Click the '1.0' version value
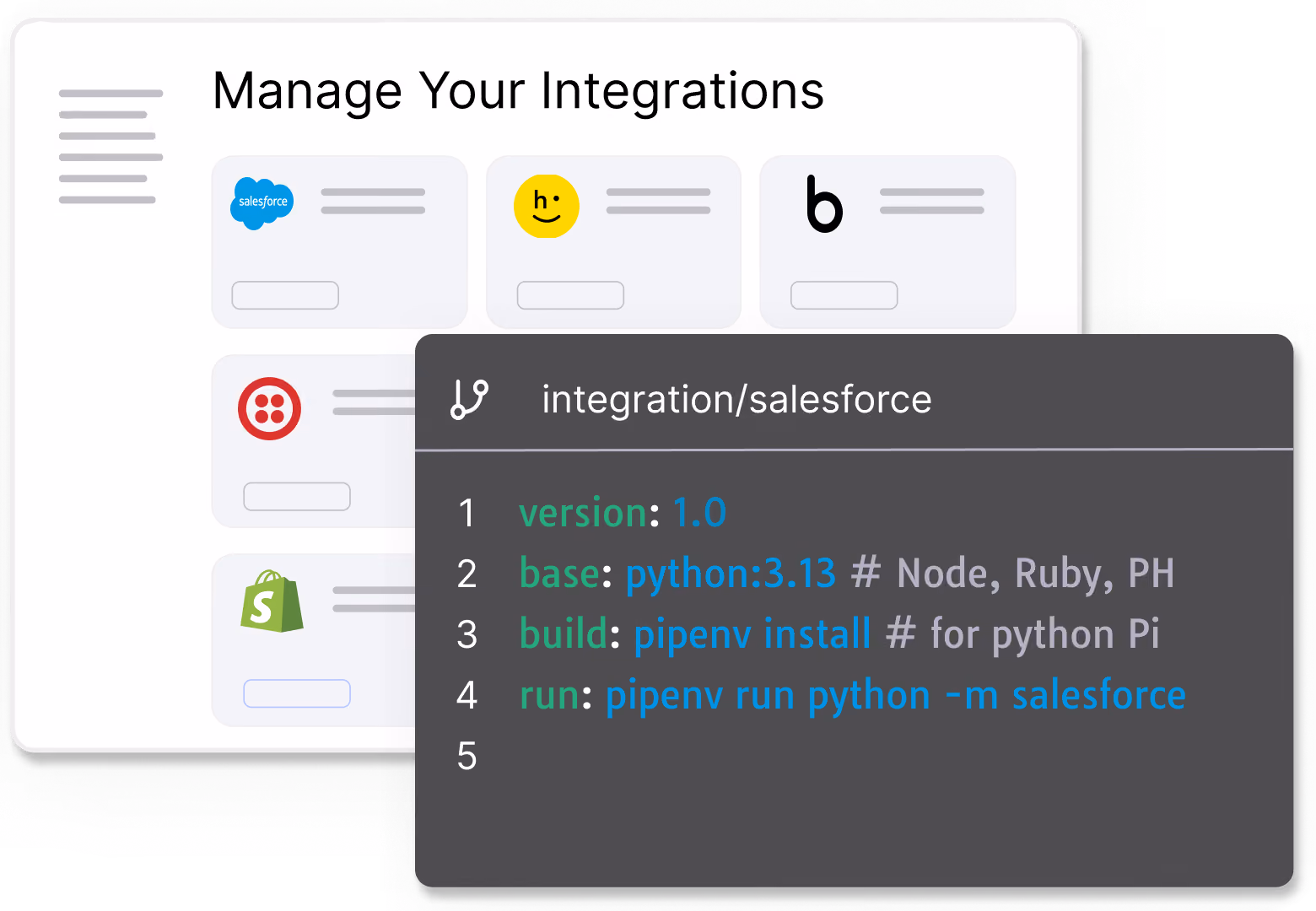Viewport: 1316px width, 911px height. [x=699, y=513]
